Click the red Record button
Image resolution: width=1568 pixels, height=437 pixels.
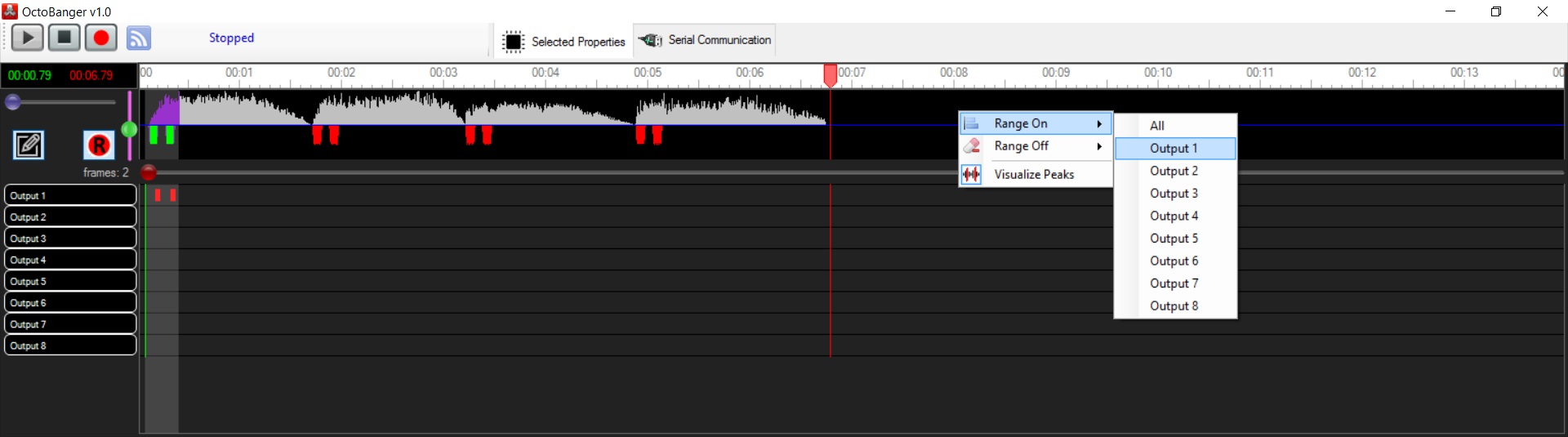pyautogui.click(x=101, y=38)
